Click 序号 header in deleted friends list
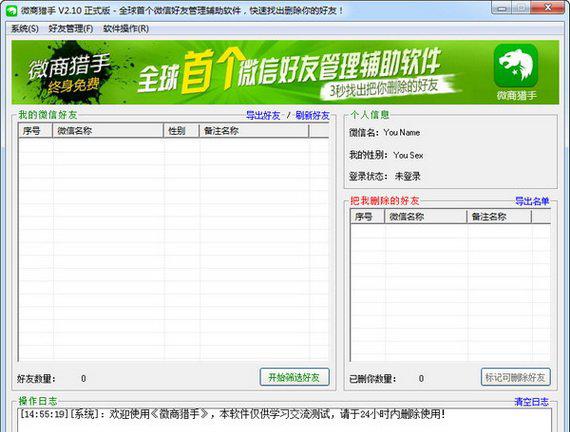Screen dimensions: 570x432 click(x=368, y=217)
